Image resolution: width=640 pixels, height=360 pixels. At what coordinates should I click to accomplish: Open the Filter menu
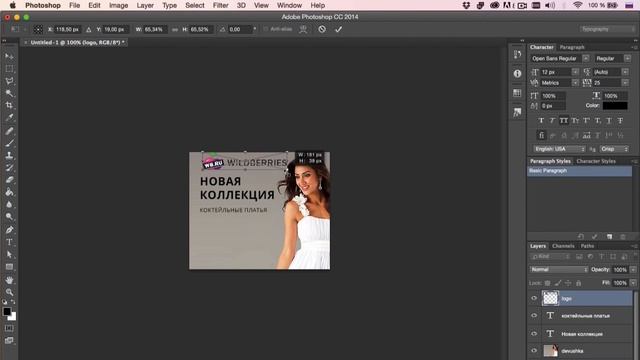220,5
